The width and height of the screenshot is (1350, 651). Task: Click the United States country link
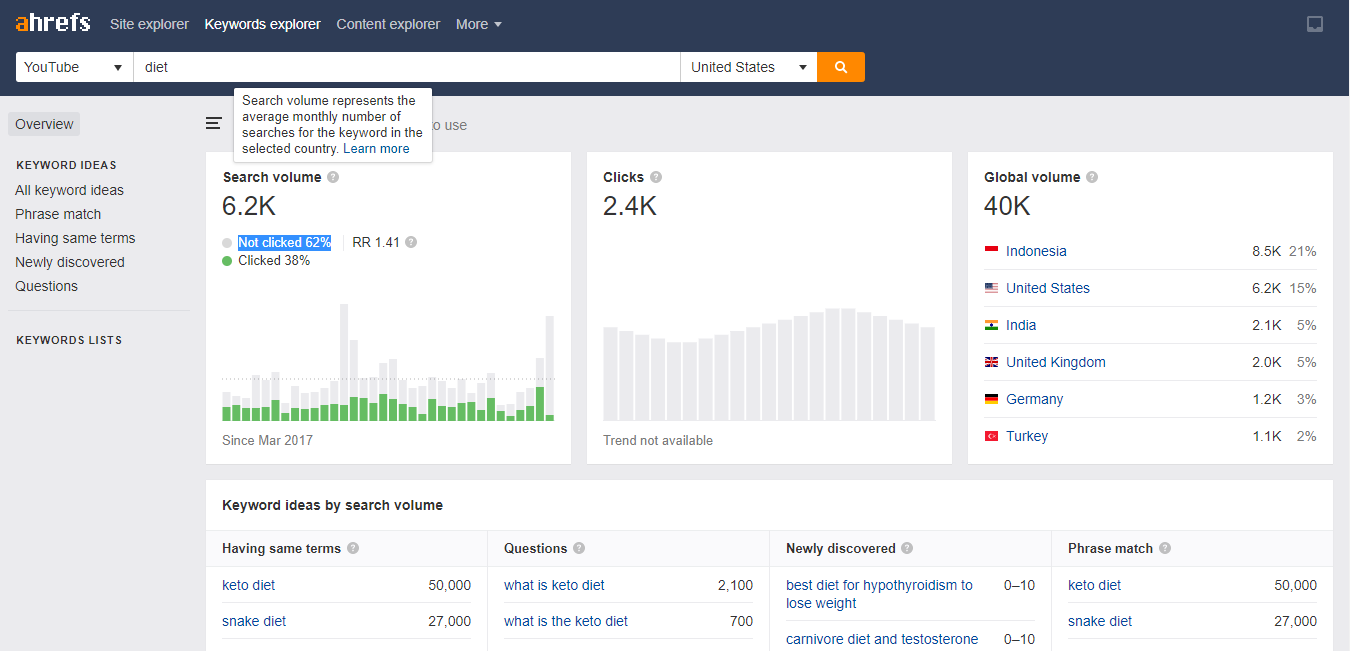pyautogui.click(x=1048, y=288)
